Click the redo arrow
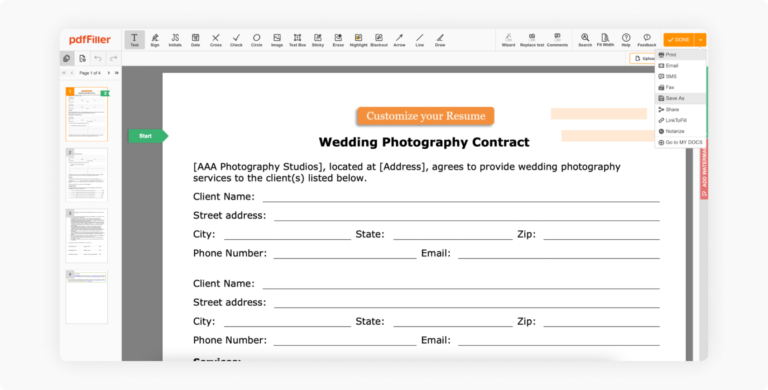Image resolution: width=768 pixels, height=390 pixels. tap(114, 59)
